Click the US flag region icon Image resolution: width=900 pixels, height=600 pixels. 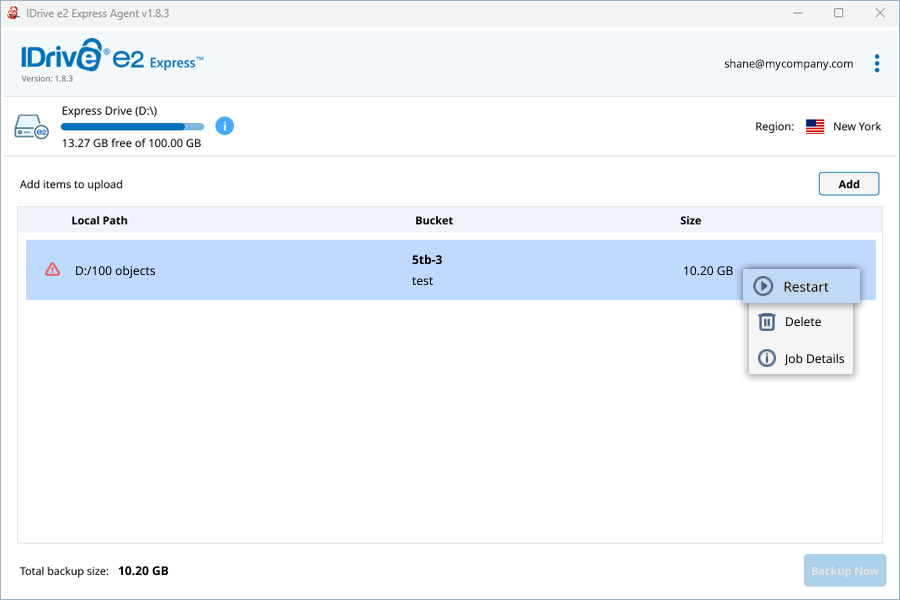814,126
